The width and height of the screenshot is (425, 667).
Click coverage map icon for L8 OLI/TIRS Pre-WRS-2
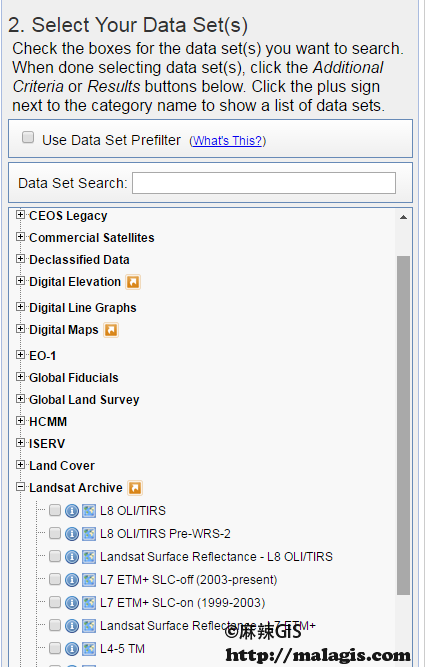coord(89,533)
